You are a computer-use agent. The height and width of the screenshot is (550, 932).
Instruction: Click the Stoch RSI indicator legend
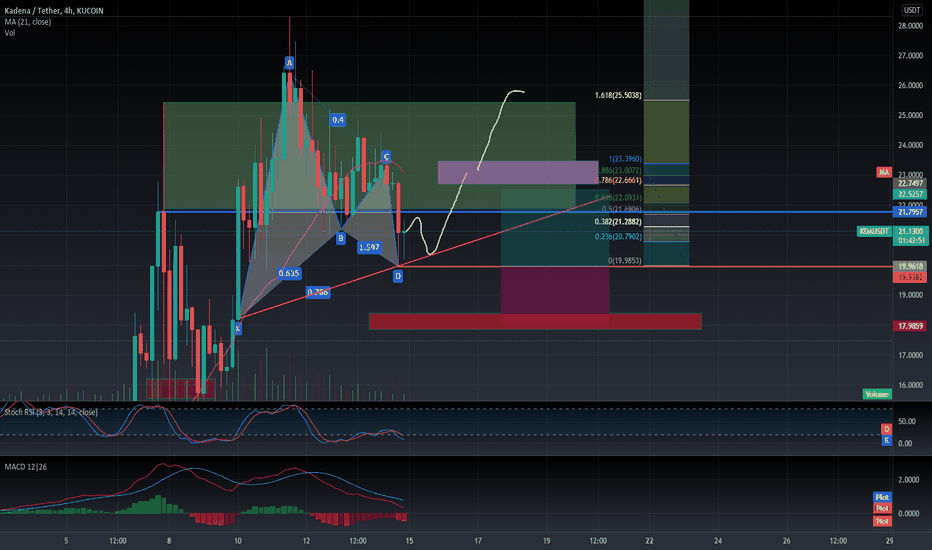click(x=51, y=412)
